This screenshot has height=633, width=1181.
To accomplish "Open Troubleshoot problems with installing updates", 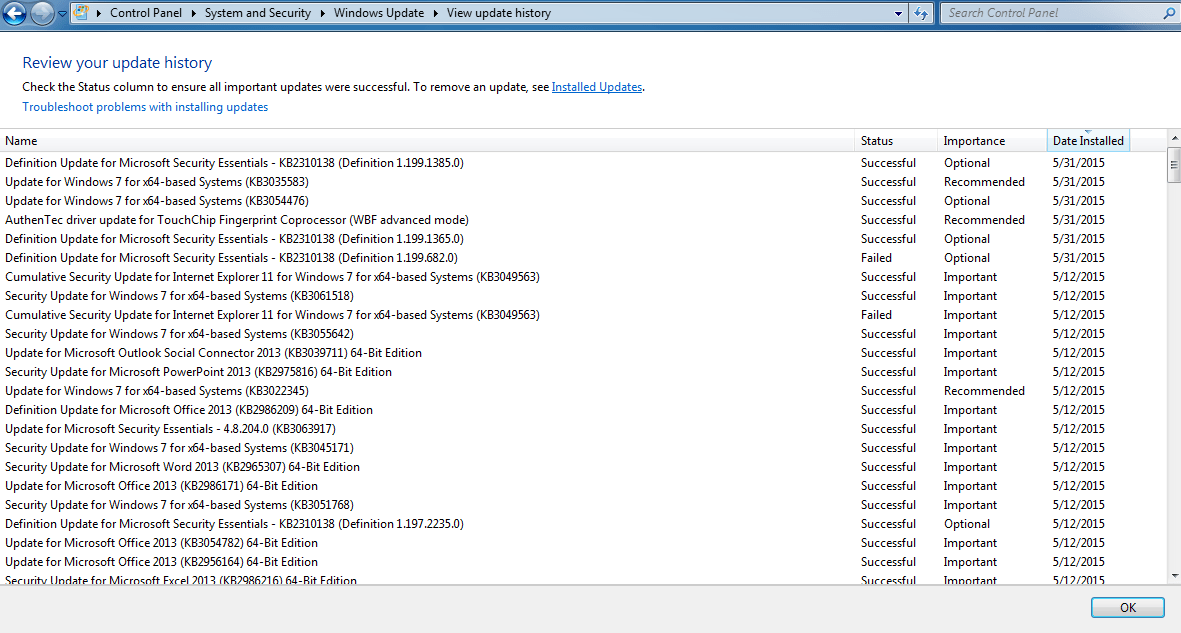I will (145, 107).
